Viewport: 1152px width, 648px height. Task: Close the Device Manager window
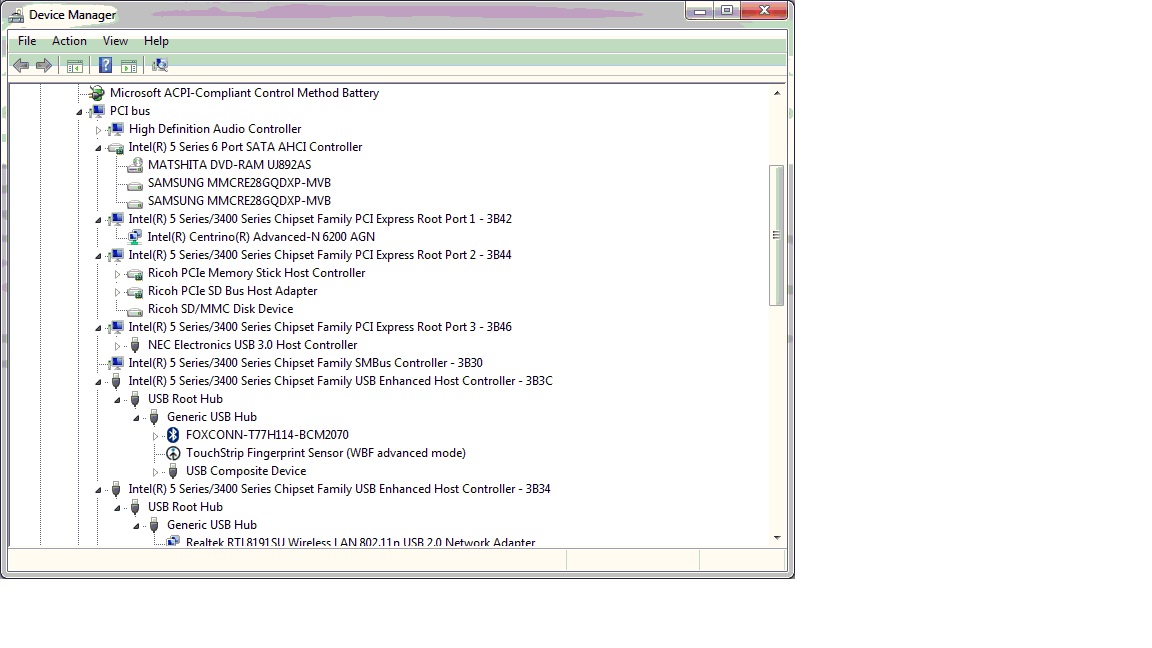(x=764, y=11)
